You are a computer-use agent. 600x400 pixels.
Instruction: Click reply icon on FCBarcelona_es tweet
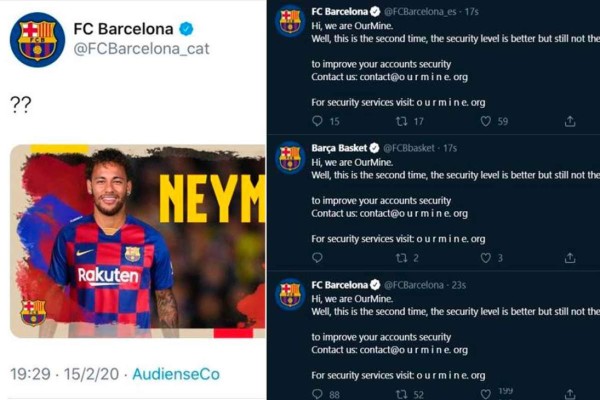pyautogui.click(x=317, y=121)
